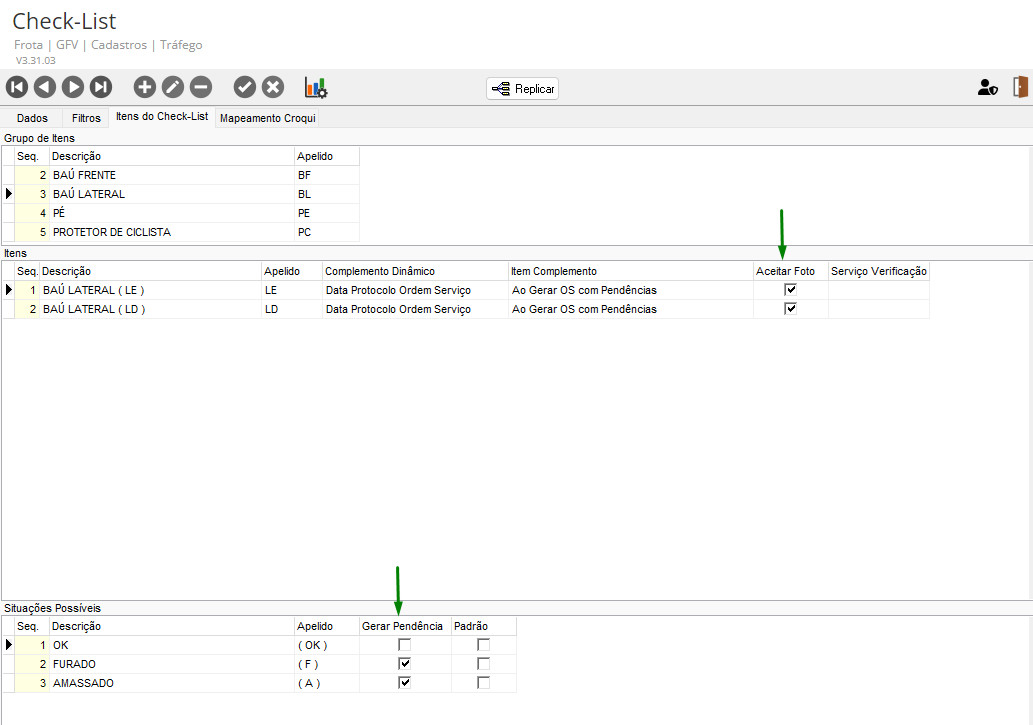The height and width of the screenshot is (725, 1033).
Task: Open the Mapeamento Croqui tab
Action: [267, 118]
